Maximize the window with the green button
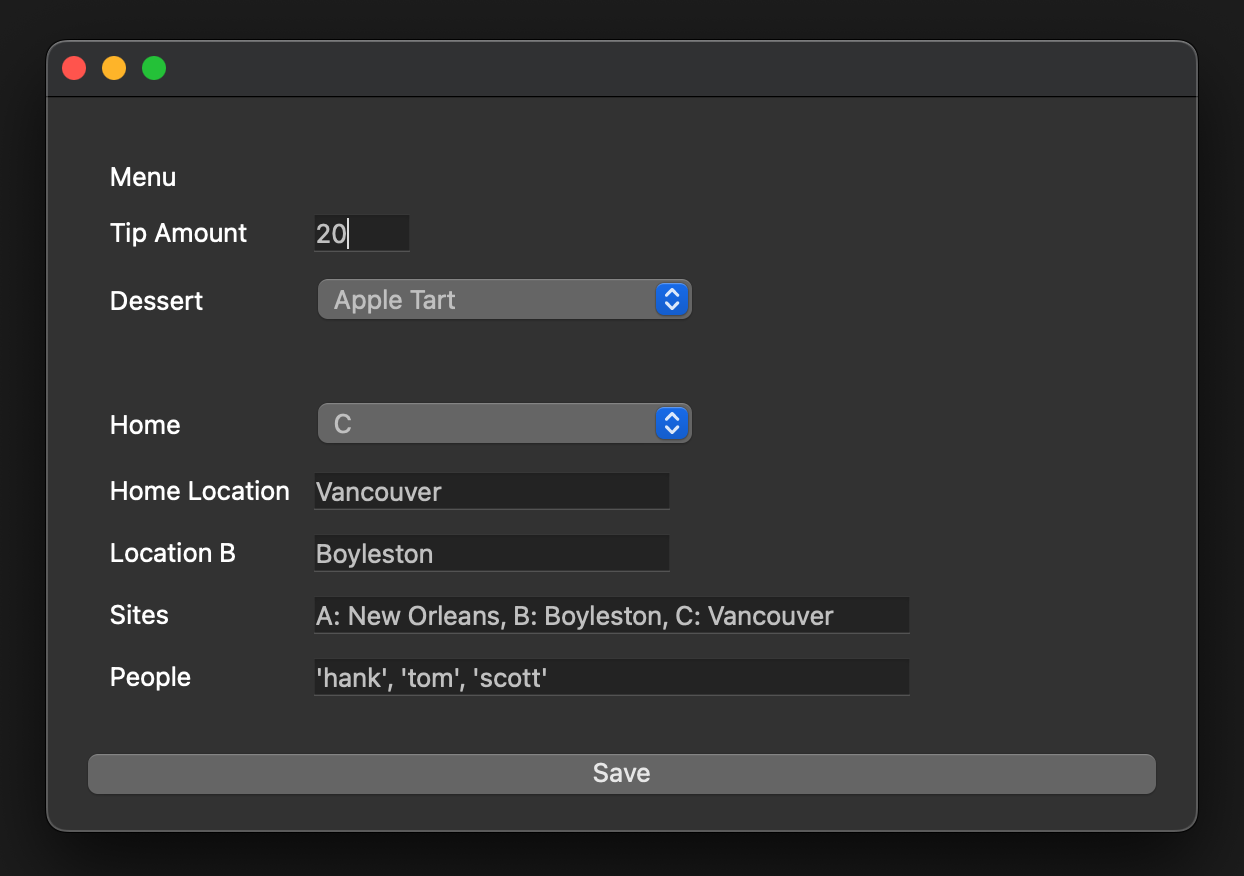 [154, 69]
